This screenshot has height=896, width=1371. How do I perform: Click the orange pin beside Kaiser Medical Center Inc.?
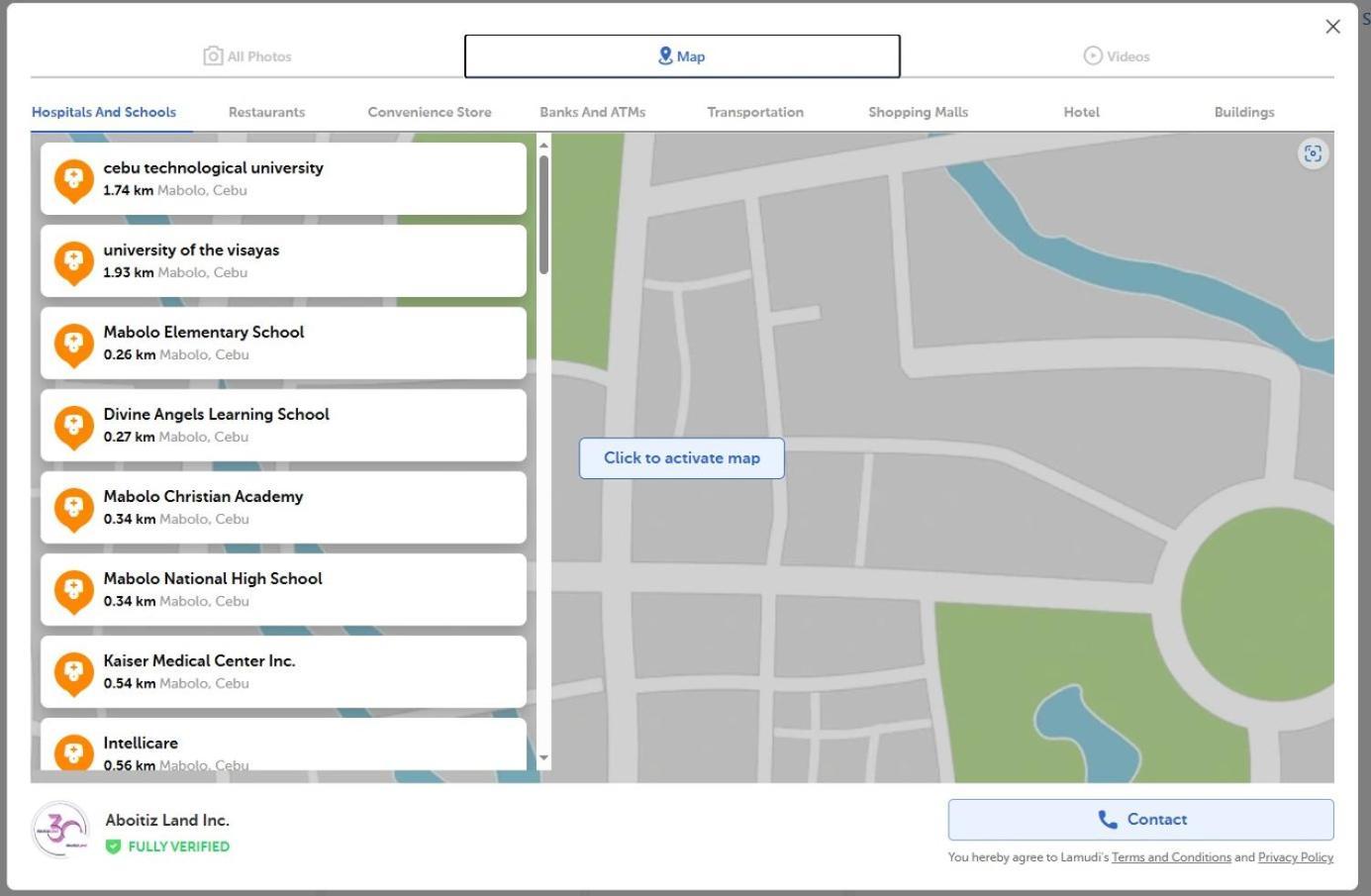pos(73,673)
